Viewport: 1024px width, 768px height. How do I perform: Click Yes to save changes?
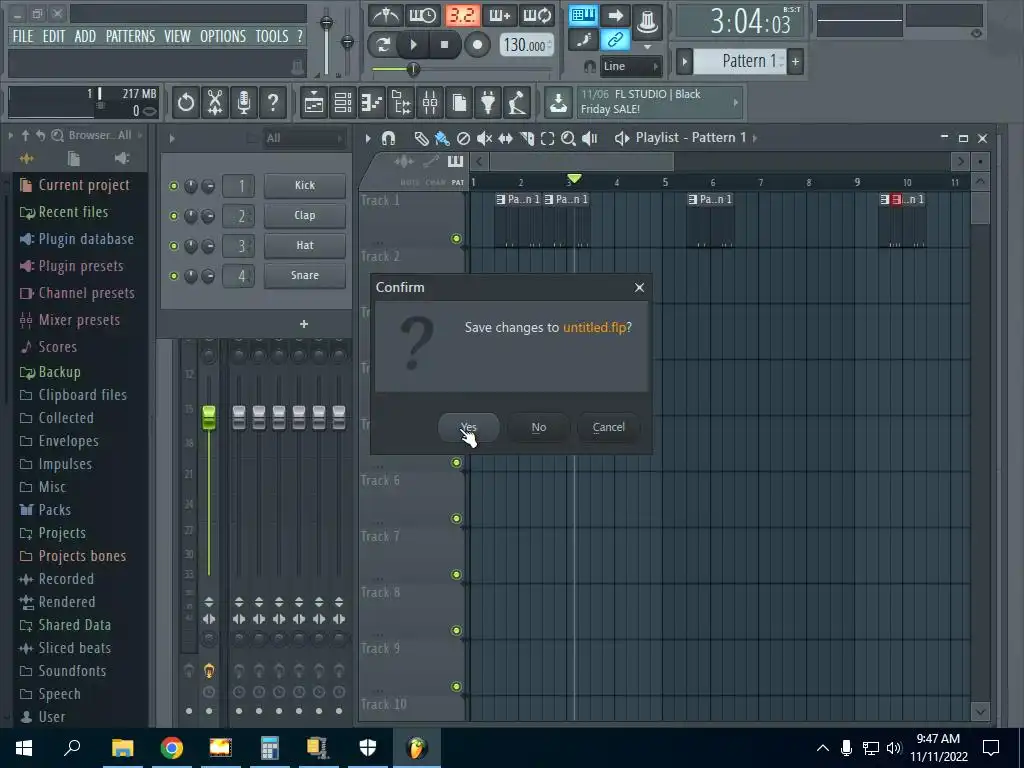(468, 427)
